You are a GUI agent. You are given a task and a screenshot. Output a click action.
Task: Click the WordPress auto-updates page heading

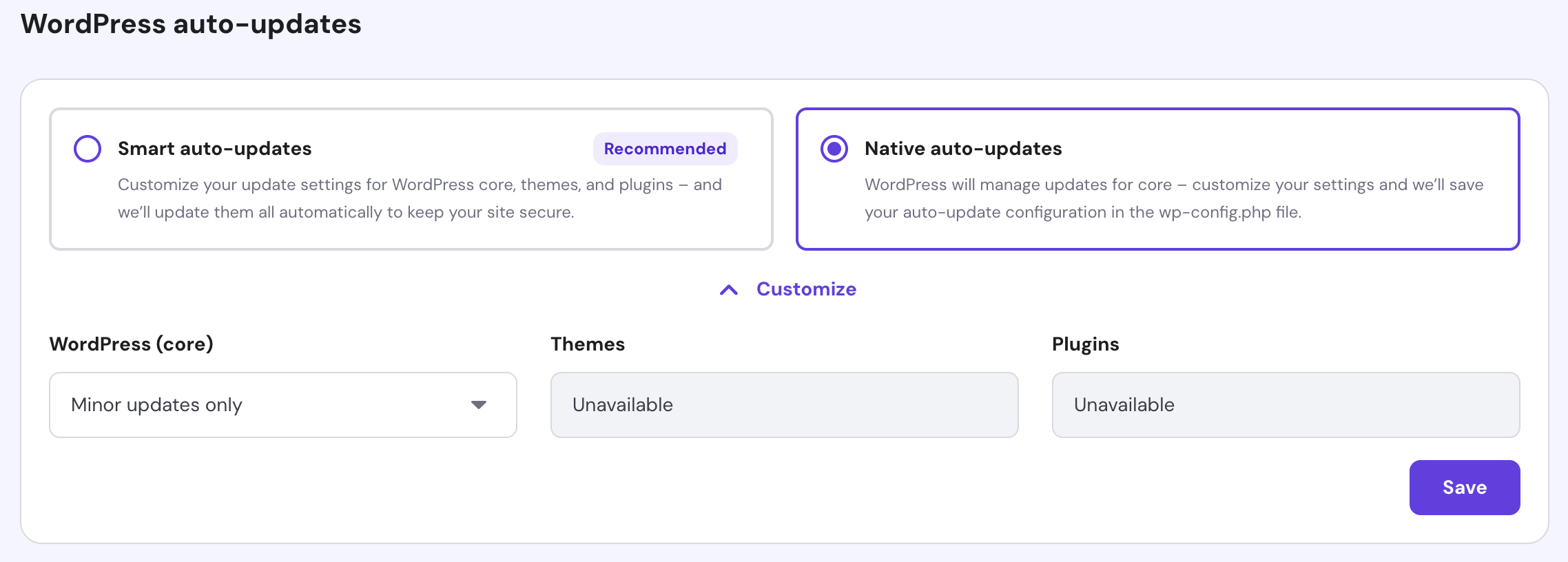click(191, 24)
